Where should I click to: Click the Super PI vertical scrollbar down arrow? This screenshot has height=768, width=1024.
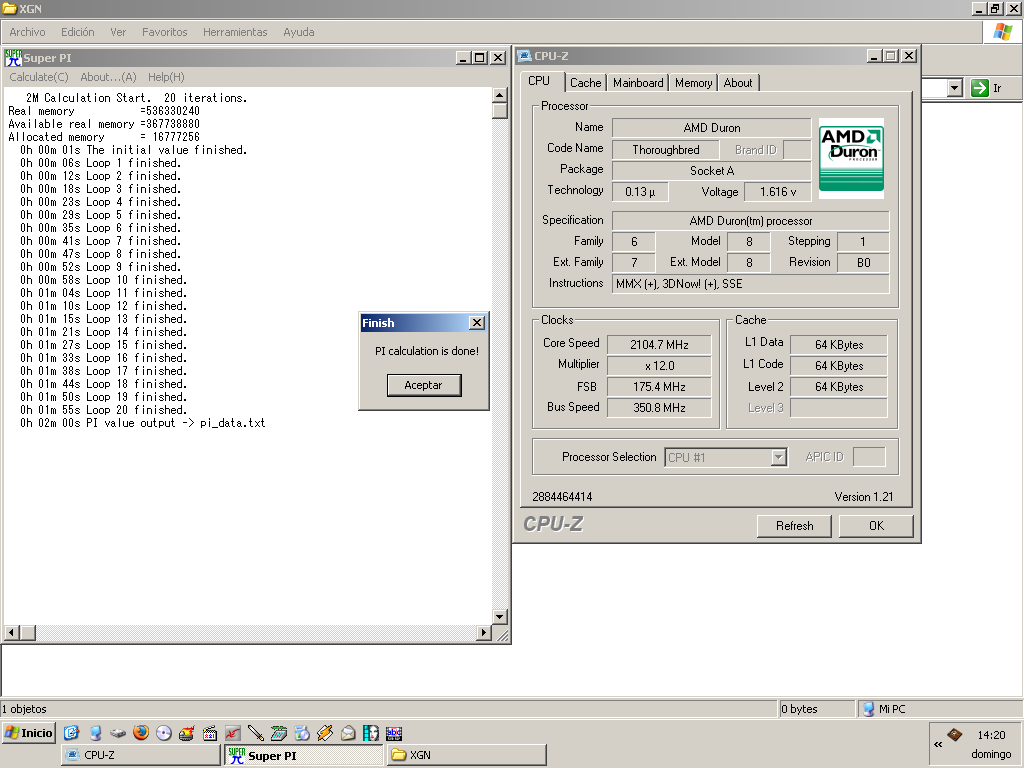pyautogui.click(x=500, y=617)
